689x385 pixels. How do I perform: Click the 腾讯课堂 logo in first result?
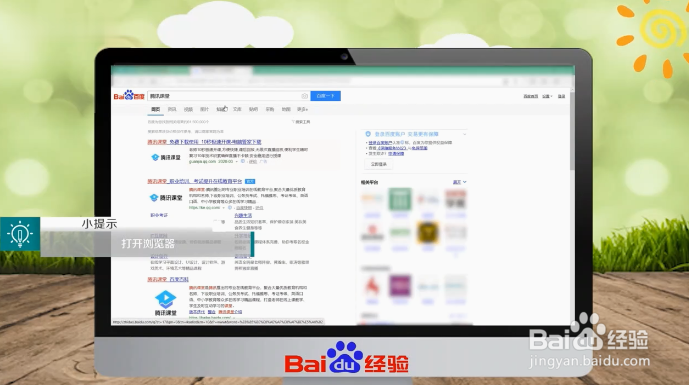[166, 157]
